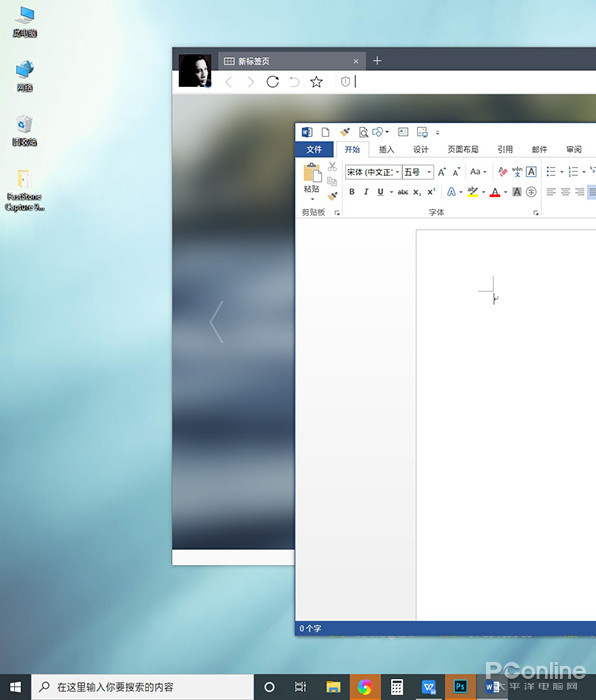Click the numbered list icon

click(x=574, y=171)
